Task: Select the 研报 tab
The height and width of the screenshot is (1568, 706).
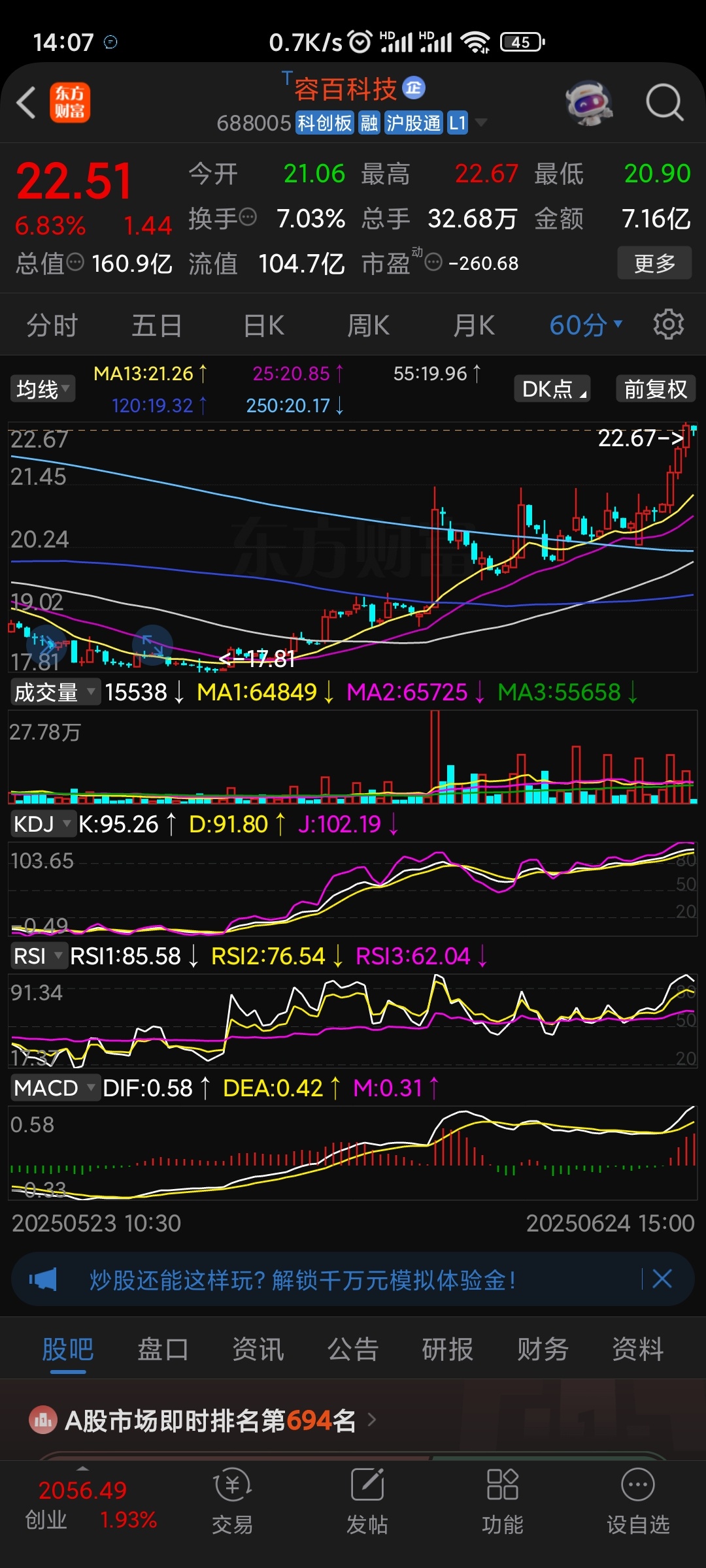Action: point(448,1349)
